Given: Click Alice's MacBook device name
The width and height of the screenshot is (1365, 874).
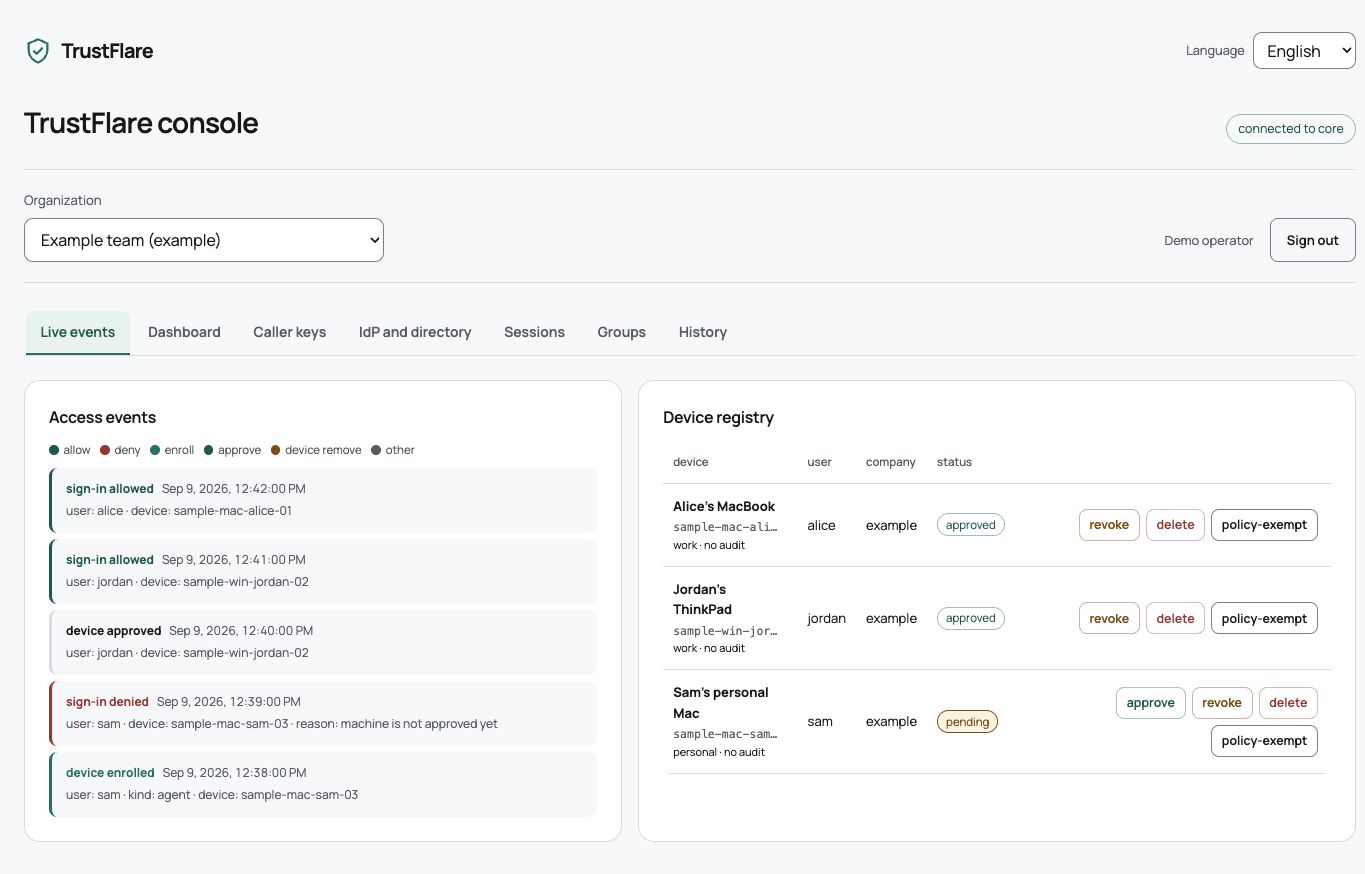Looking at the screenshot, I should pyautogui.click(x=724, y=506).
